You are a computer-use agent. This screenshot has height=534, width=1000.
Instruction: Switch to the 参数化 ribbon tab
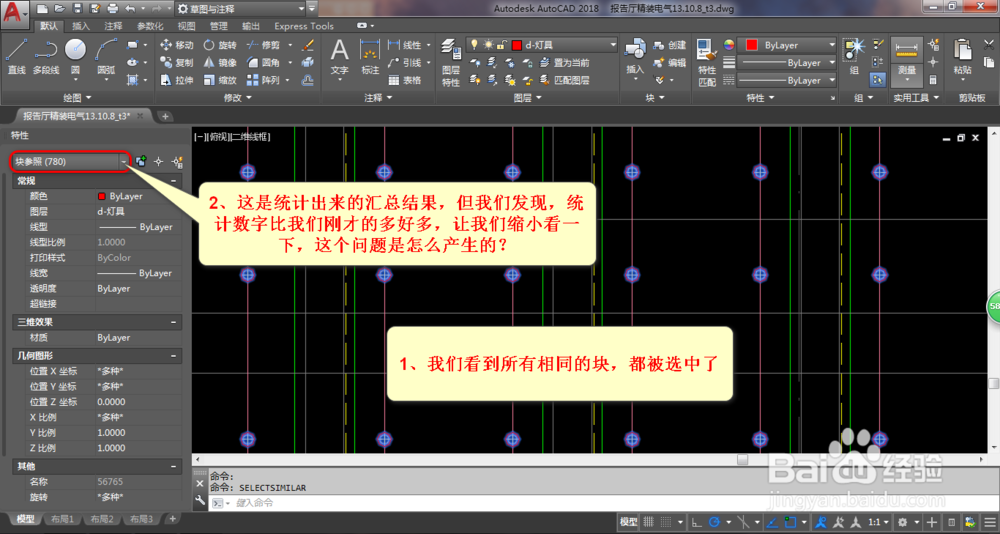pyautogui.click(x=151, y=26)
